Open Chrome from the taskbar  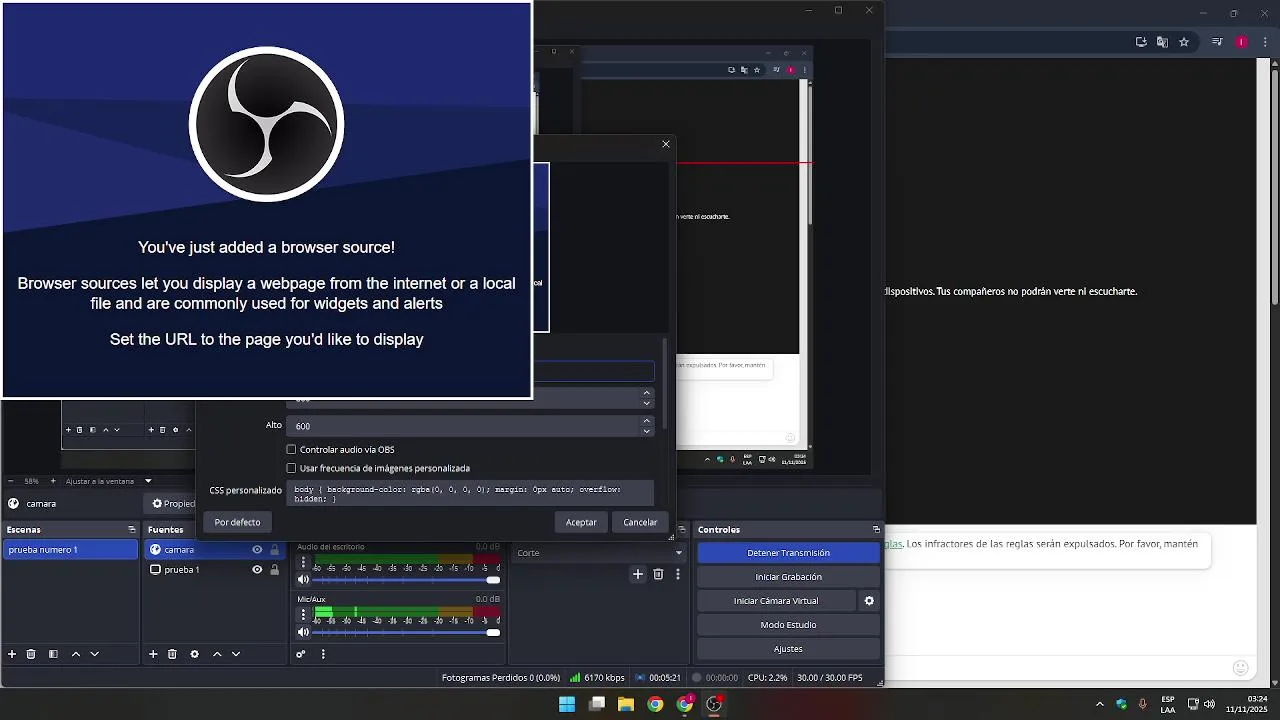click(655, 704)
